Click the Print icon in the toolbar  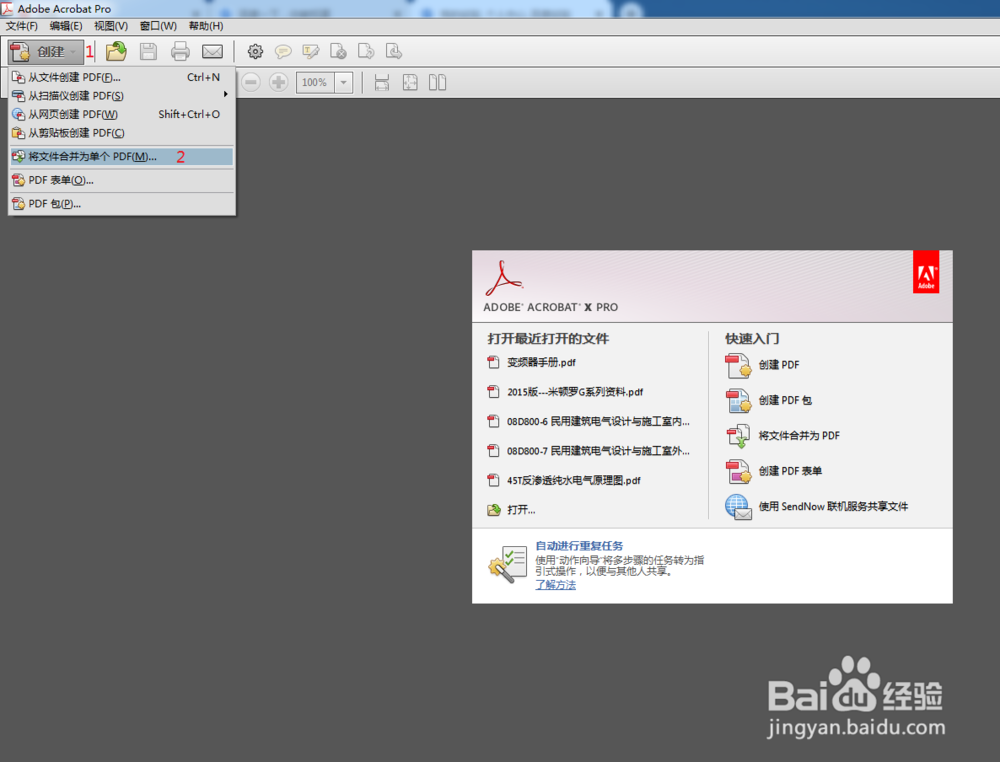(180, 52)
